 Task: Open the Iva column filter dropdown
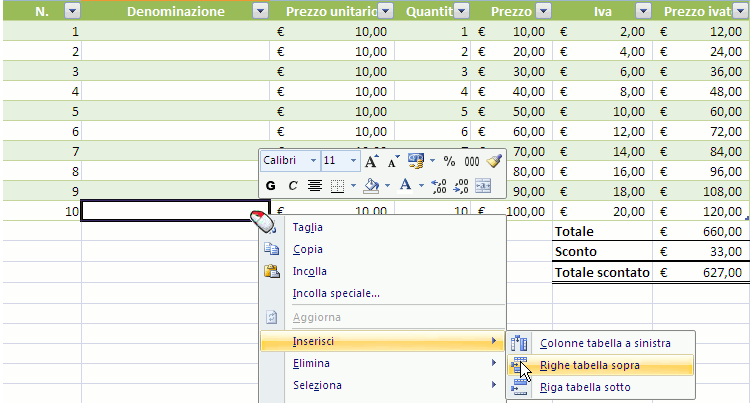coord(643,11)
